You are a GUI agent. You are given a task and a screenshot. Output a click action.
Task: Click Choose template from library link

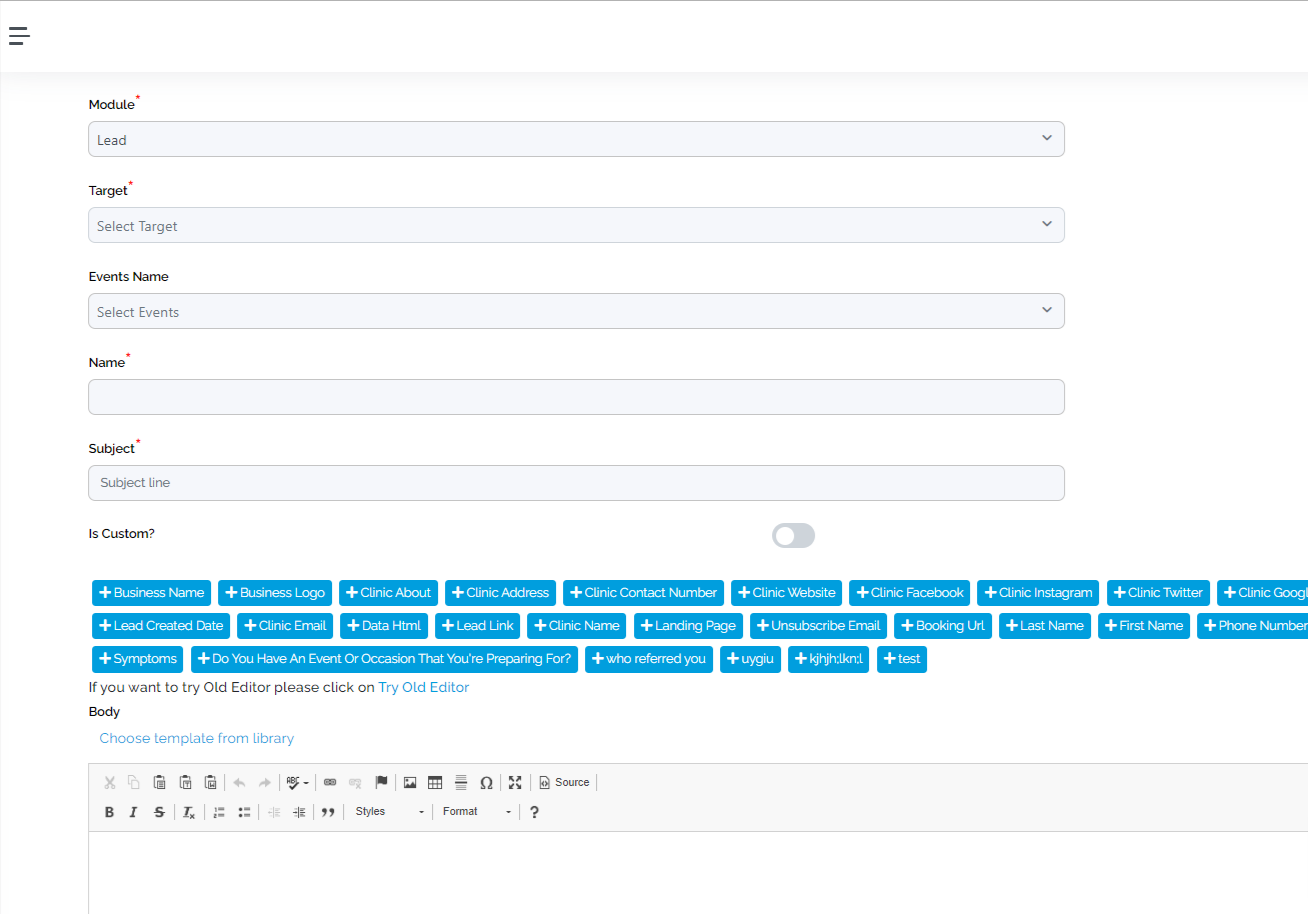point(196,738)
